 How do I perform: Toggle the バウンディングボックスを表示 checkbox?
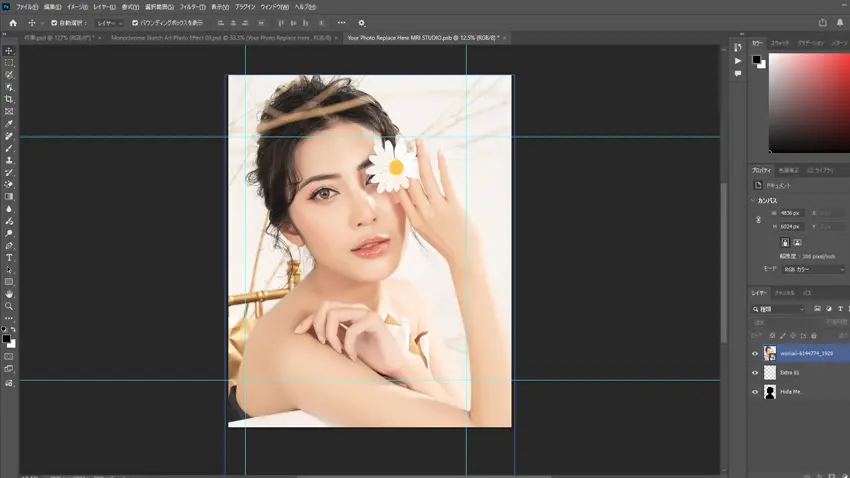coord(135,23)
